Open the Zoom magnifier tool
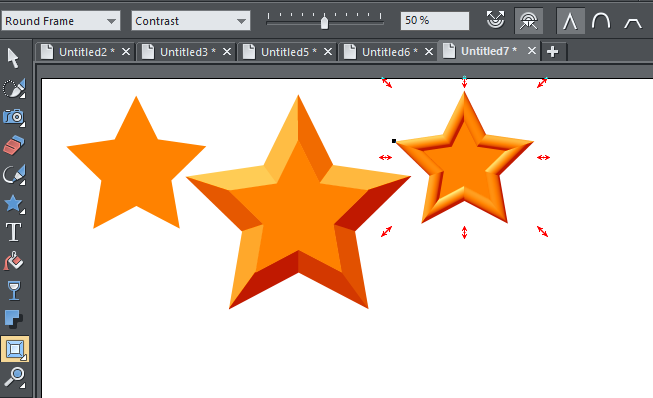The height and width of the screenshot is (398, 653). point(14,377)
